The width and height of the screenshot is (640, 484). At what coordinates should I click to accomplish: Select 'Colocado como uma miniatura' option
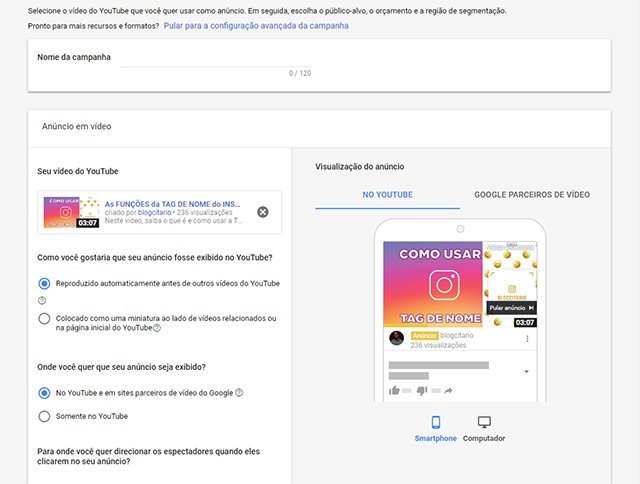coord(44,318)
